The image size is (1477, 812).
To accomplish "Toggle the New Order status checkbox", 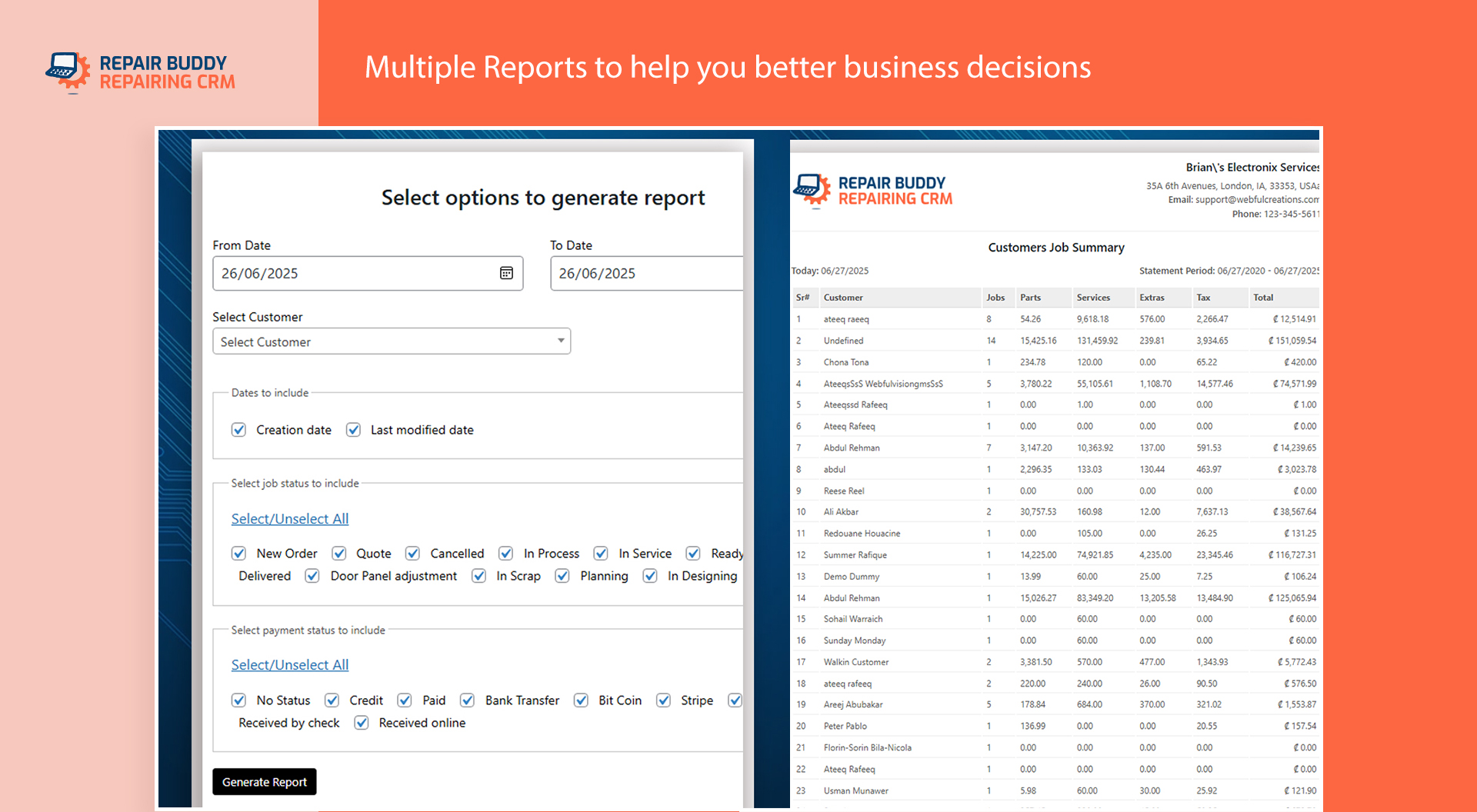I will [239, 554].
